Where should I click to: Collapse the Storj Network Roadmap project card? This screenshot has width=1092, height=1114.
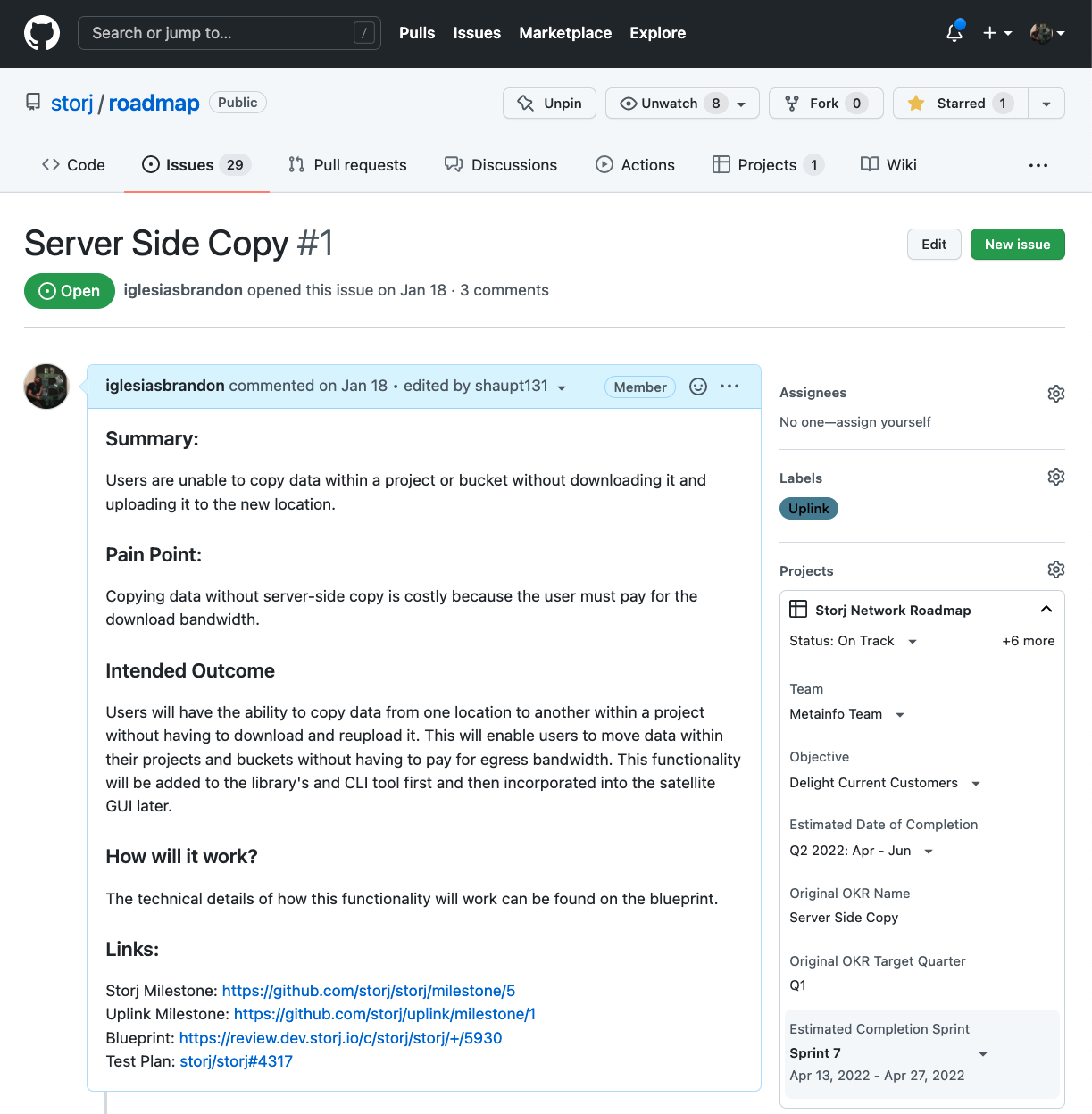(x=1046, y=610)
